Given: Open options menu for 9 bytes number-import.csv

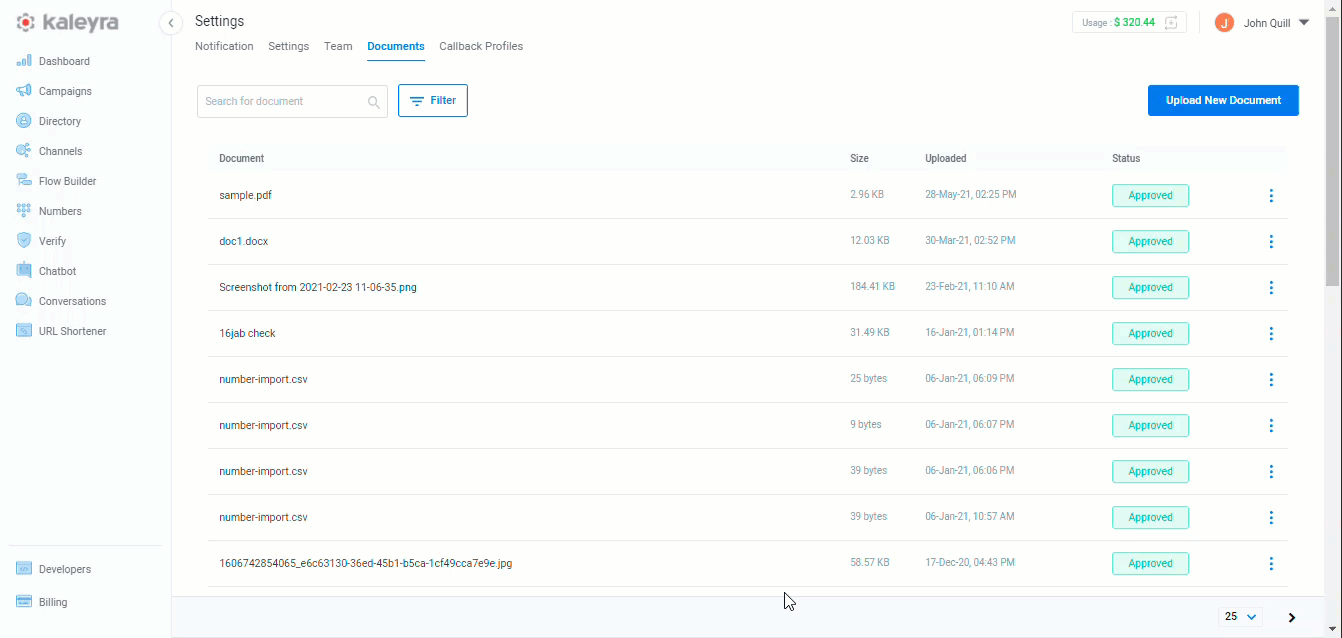Looking at the screenshot, I should [1271, 426].
